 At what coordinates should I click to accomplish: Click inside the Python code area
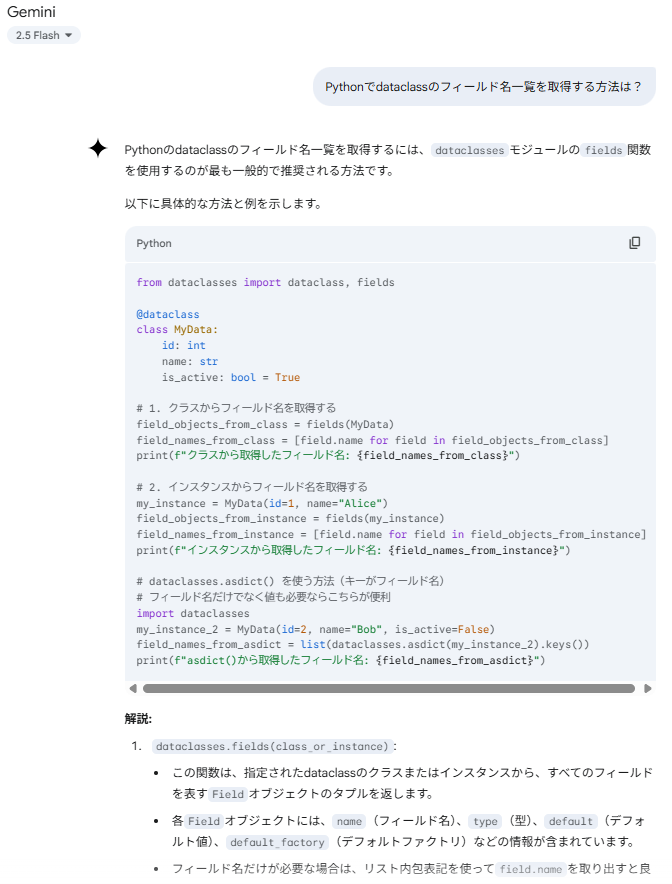350,450
